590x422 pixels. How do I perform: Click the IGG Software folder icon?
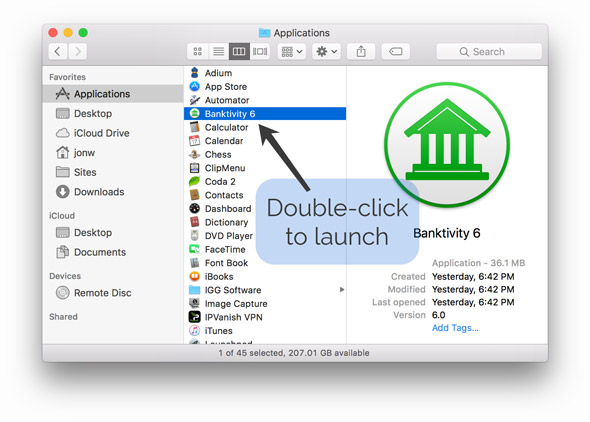(195, 290)
